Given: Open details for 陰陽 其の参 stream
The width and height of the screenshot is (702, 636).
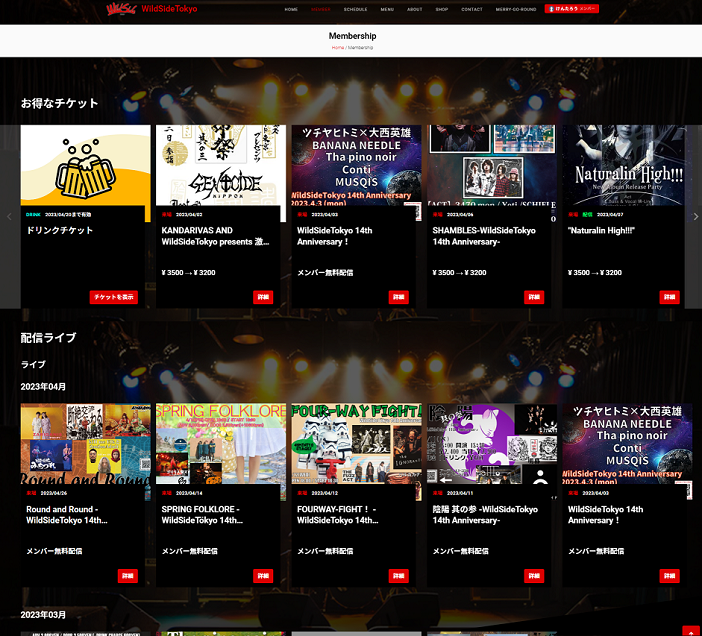Looking at the screenshot, I should (x=534, y=576).
